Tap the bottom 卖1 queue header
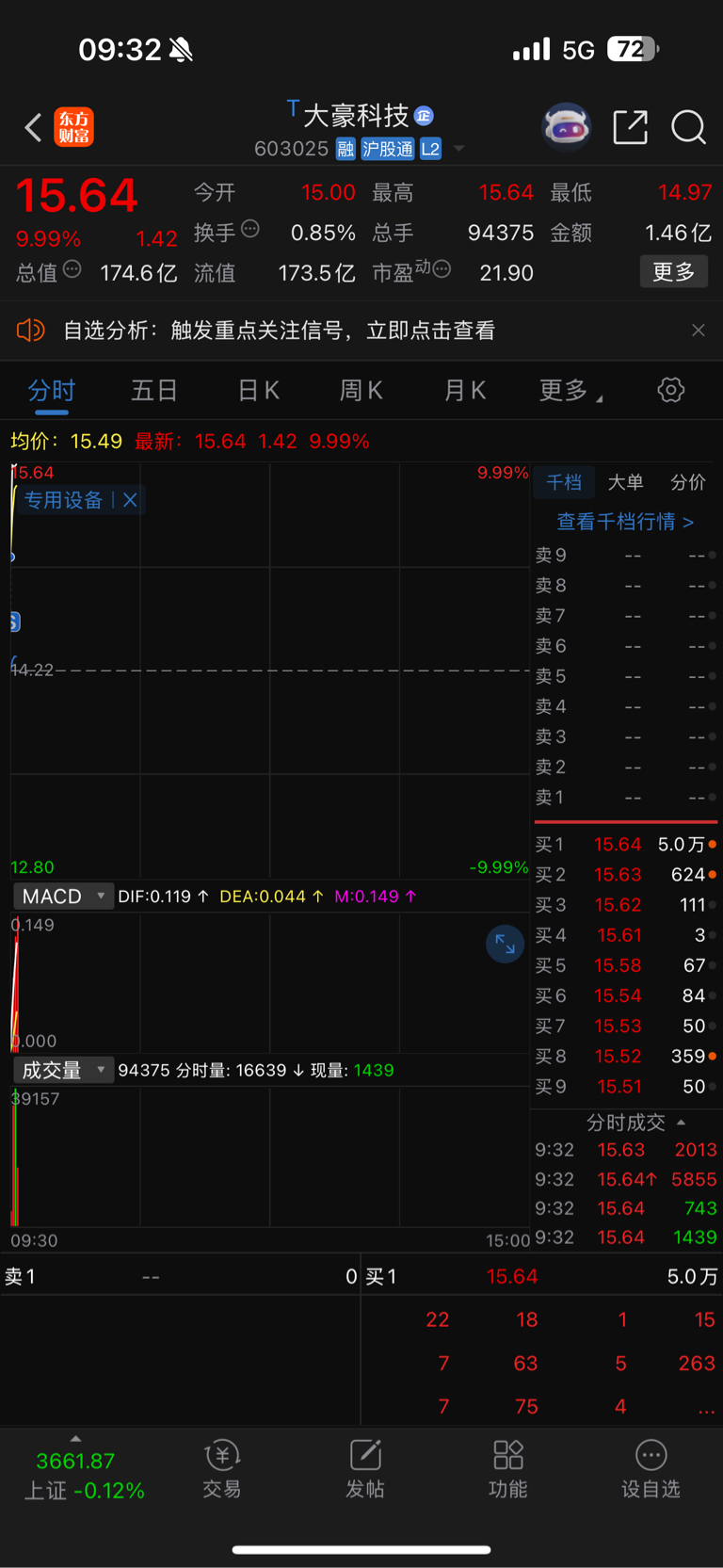Image resolution: width=723 pixels, height=1568 pixels. [181, 1277]
